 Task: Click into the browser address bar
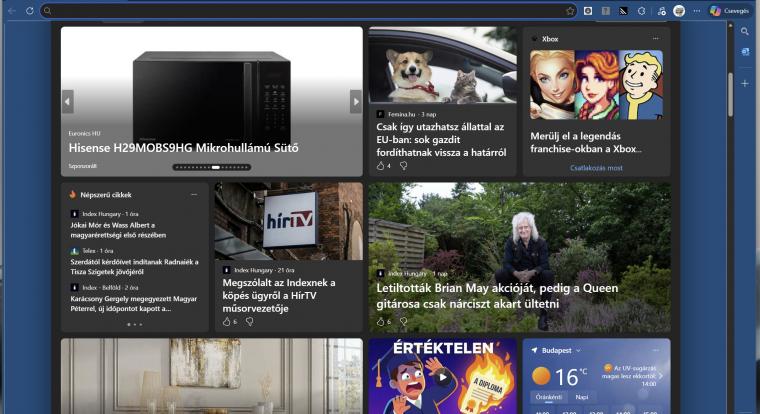tap(308, 11)
